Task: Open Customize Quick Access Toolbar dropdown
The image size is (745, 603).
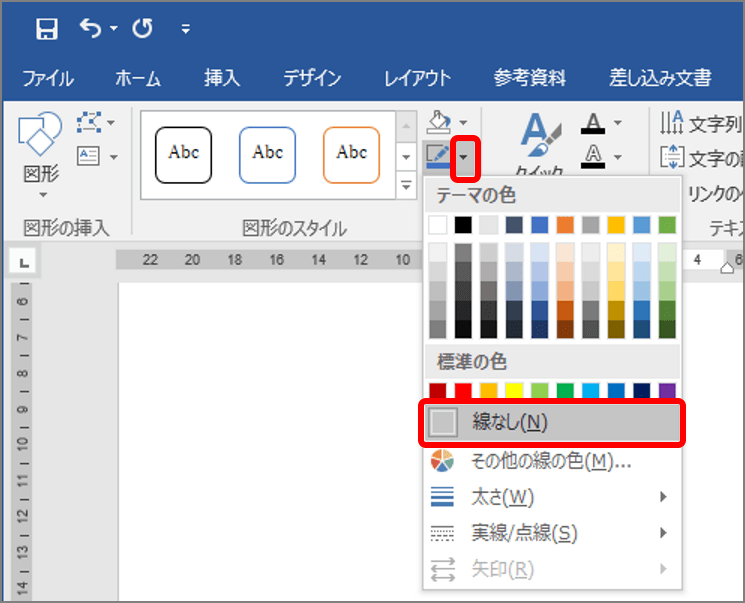Action: (x=186, y=29)
